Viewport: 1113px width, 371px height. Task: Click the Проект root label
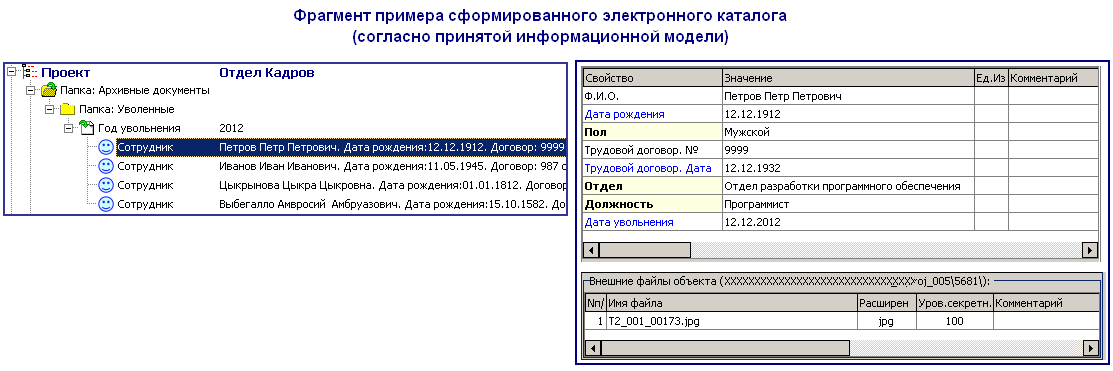coord(65,72)
